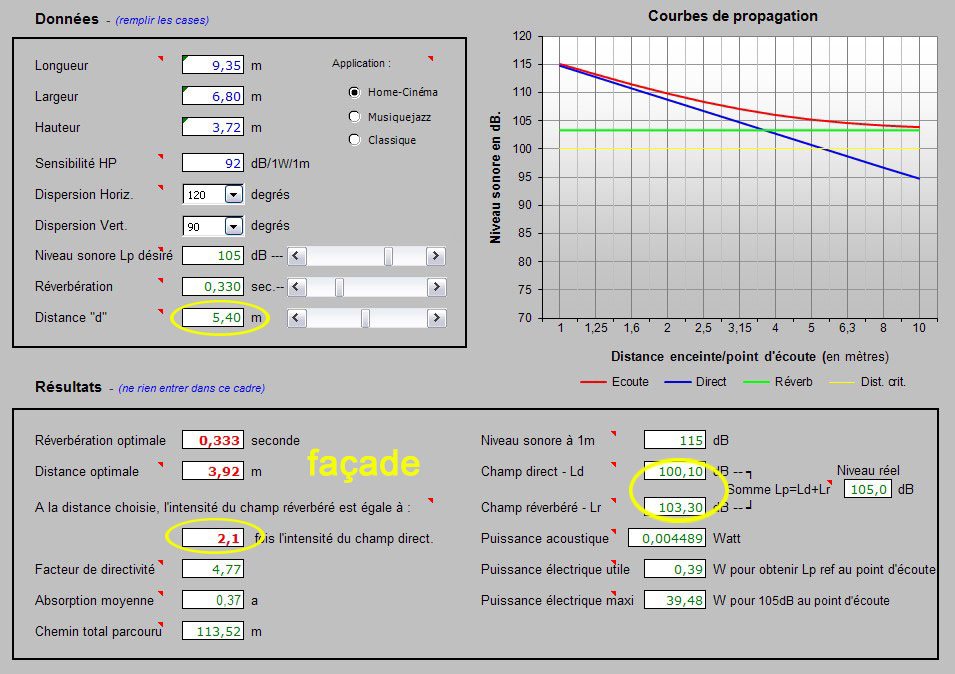Click the Niveau sonore slider thumb
The image size is (955, 674).
pyautogui.click(x=388, y=257)
